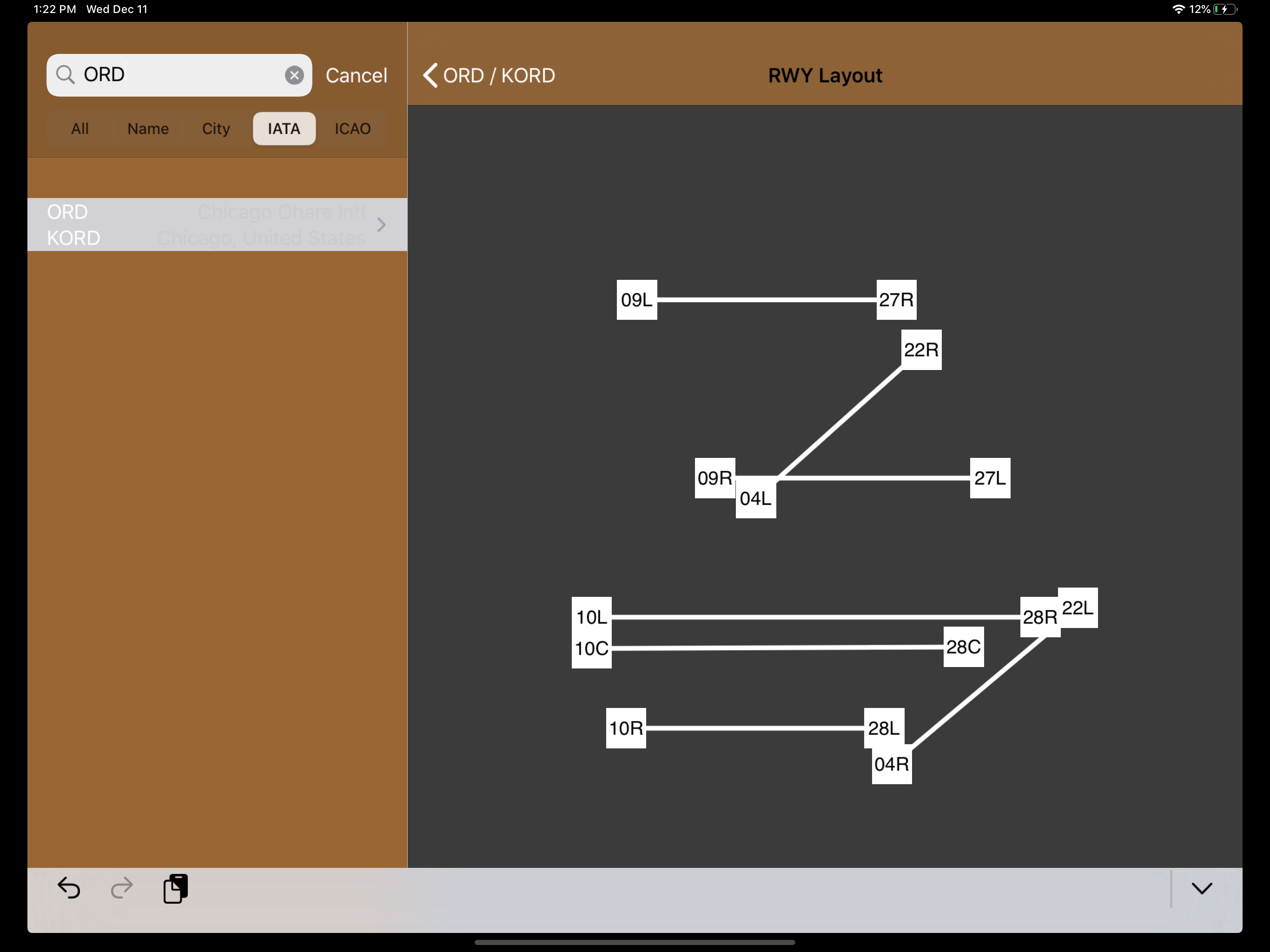
Task: Tap the redo arrow icon
Action: 122,888
